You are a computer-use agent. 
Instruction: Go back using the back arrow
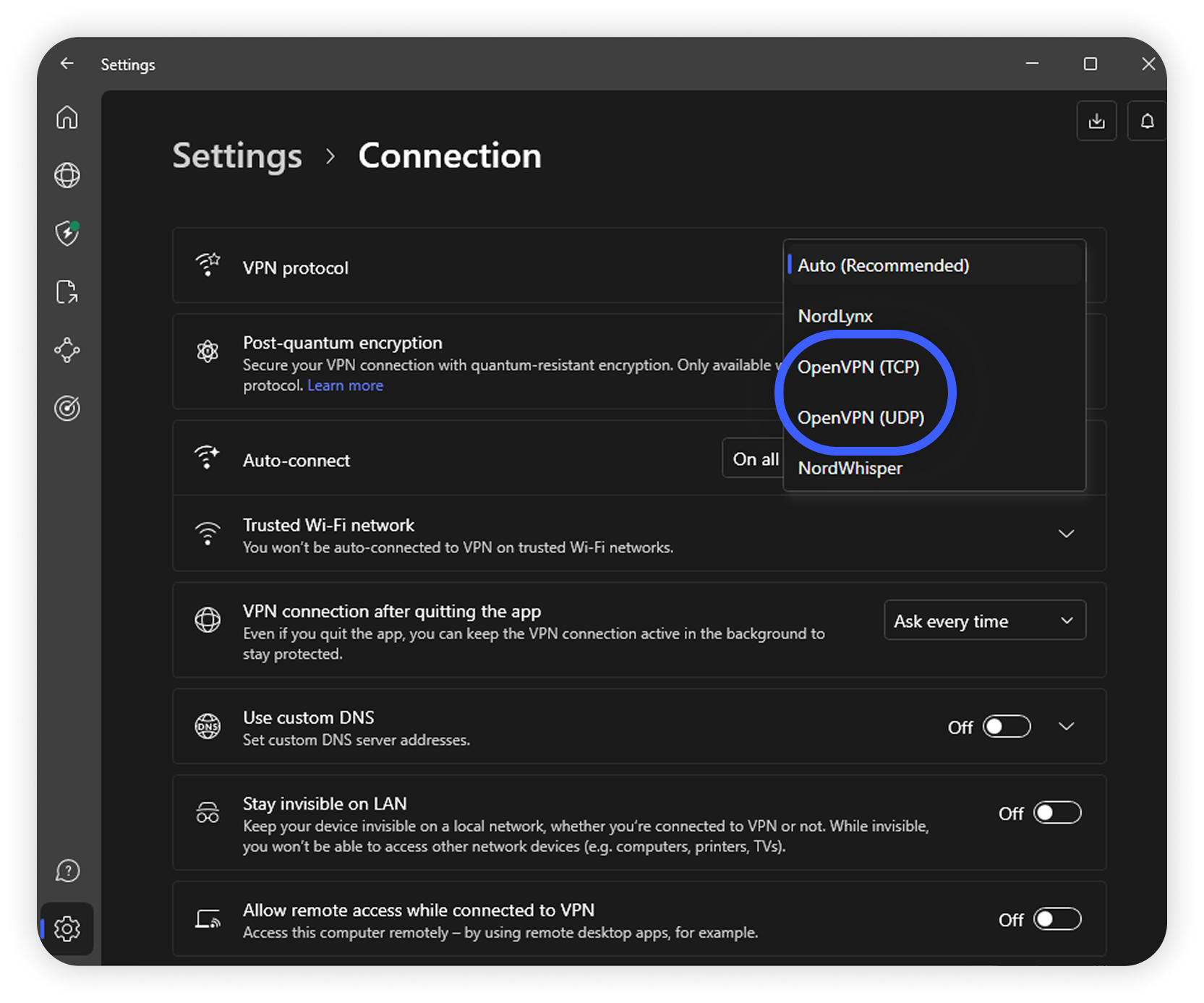pos(67,64)
